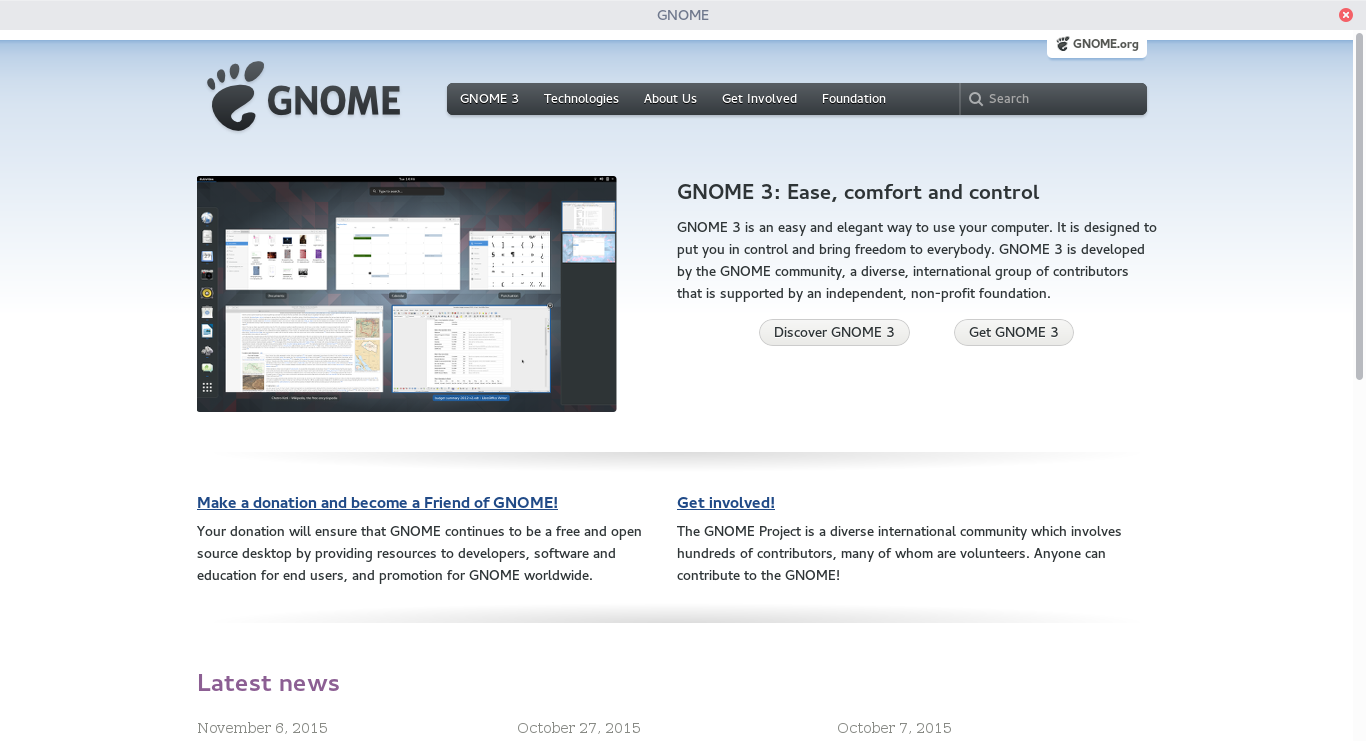The width and height of the screenshot is (1366, 741).
Task: Click the Latest news heading
Action: pos(268,683)
